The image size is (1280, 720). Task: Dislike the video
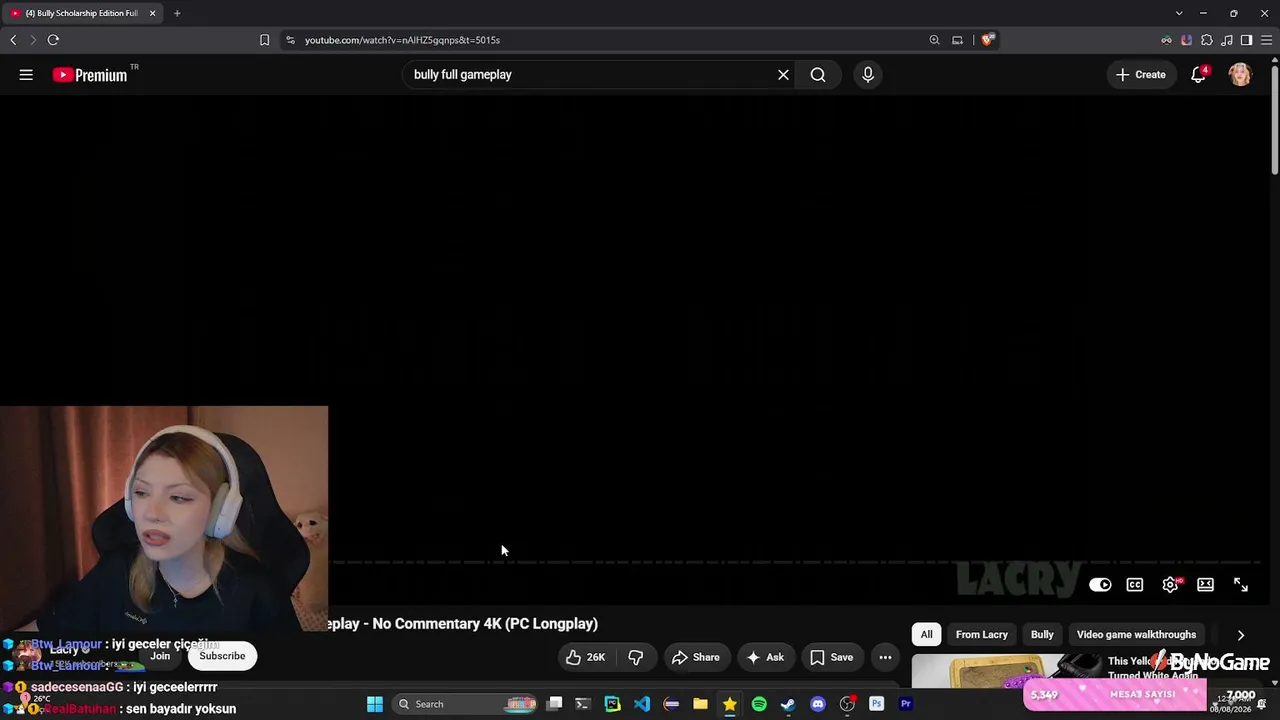635,657
